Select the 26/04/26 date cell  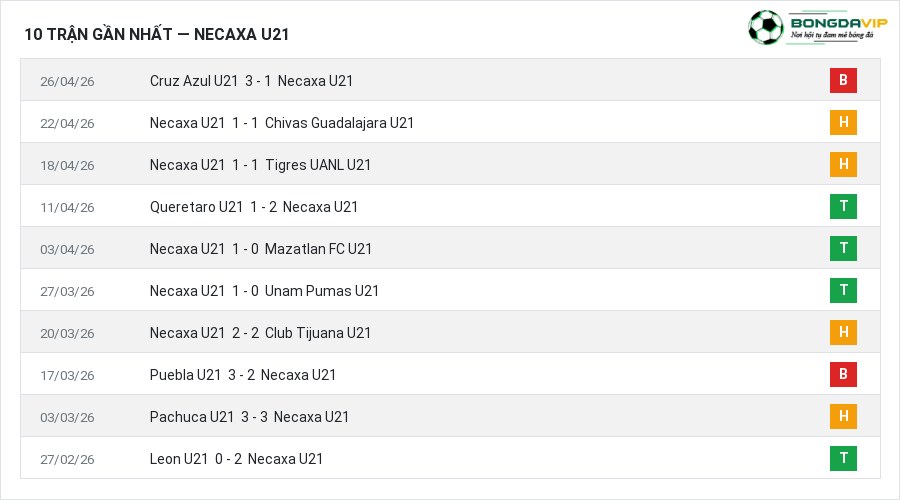tap(67, 82)
